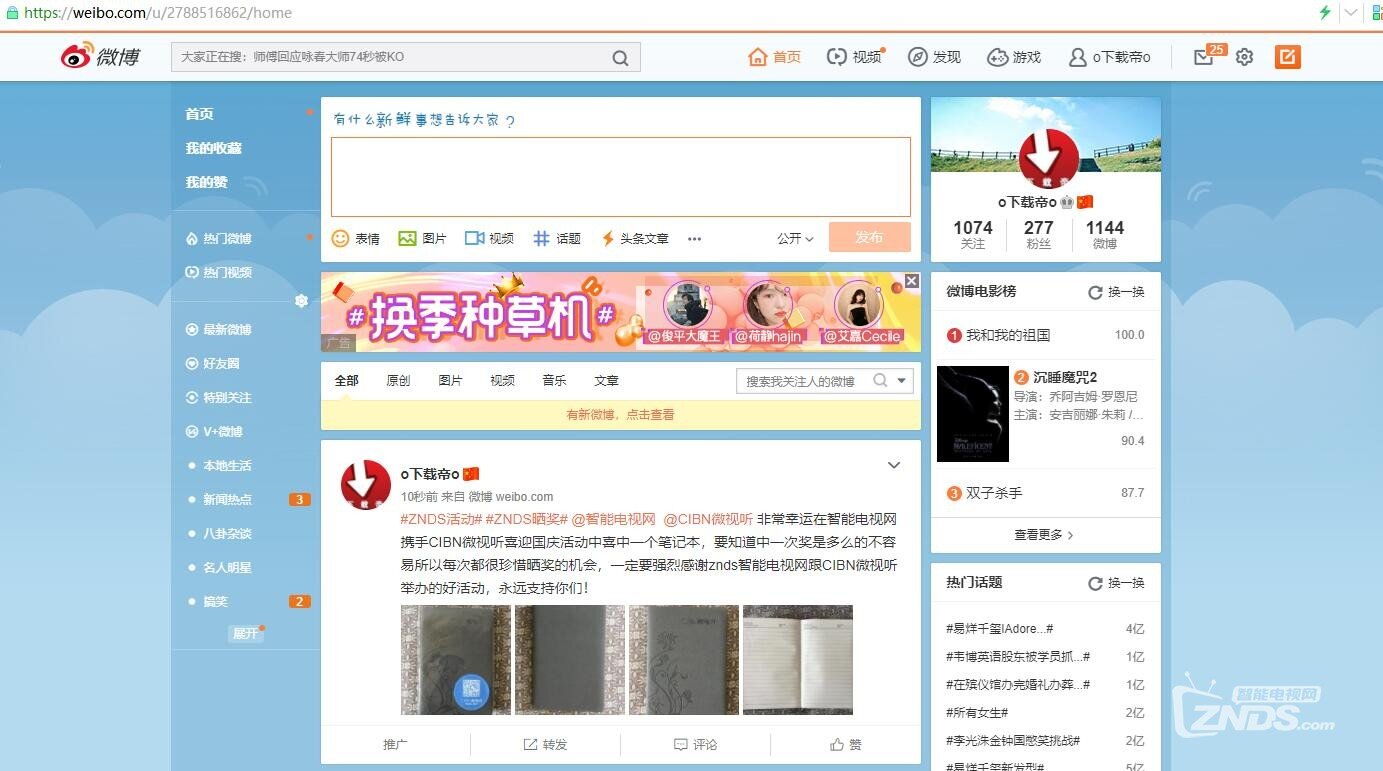Select 全部 feed tab
The height and width of the screenshot is (771, 1383).
tap(346, 380)
